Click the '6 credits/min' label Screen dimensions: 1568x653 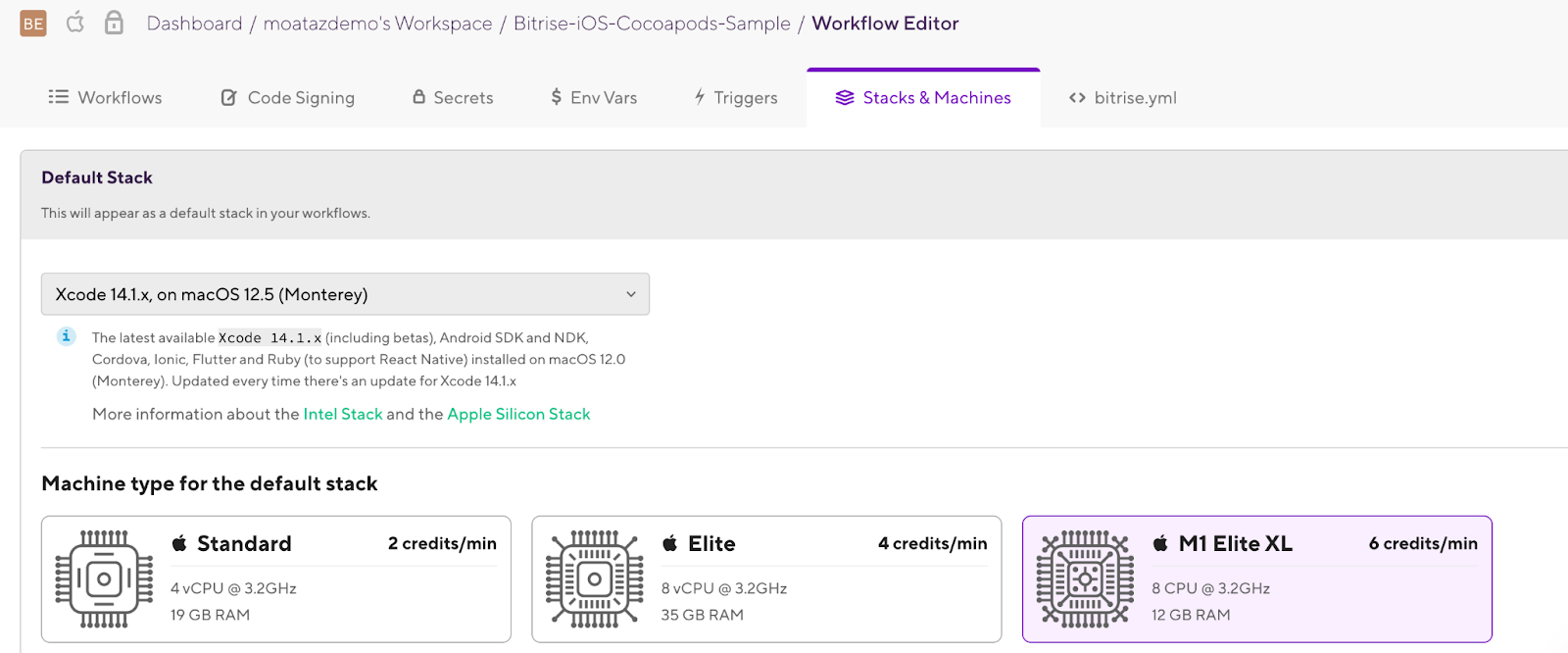click(1423, 543)
